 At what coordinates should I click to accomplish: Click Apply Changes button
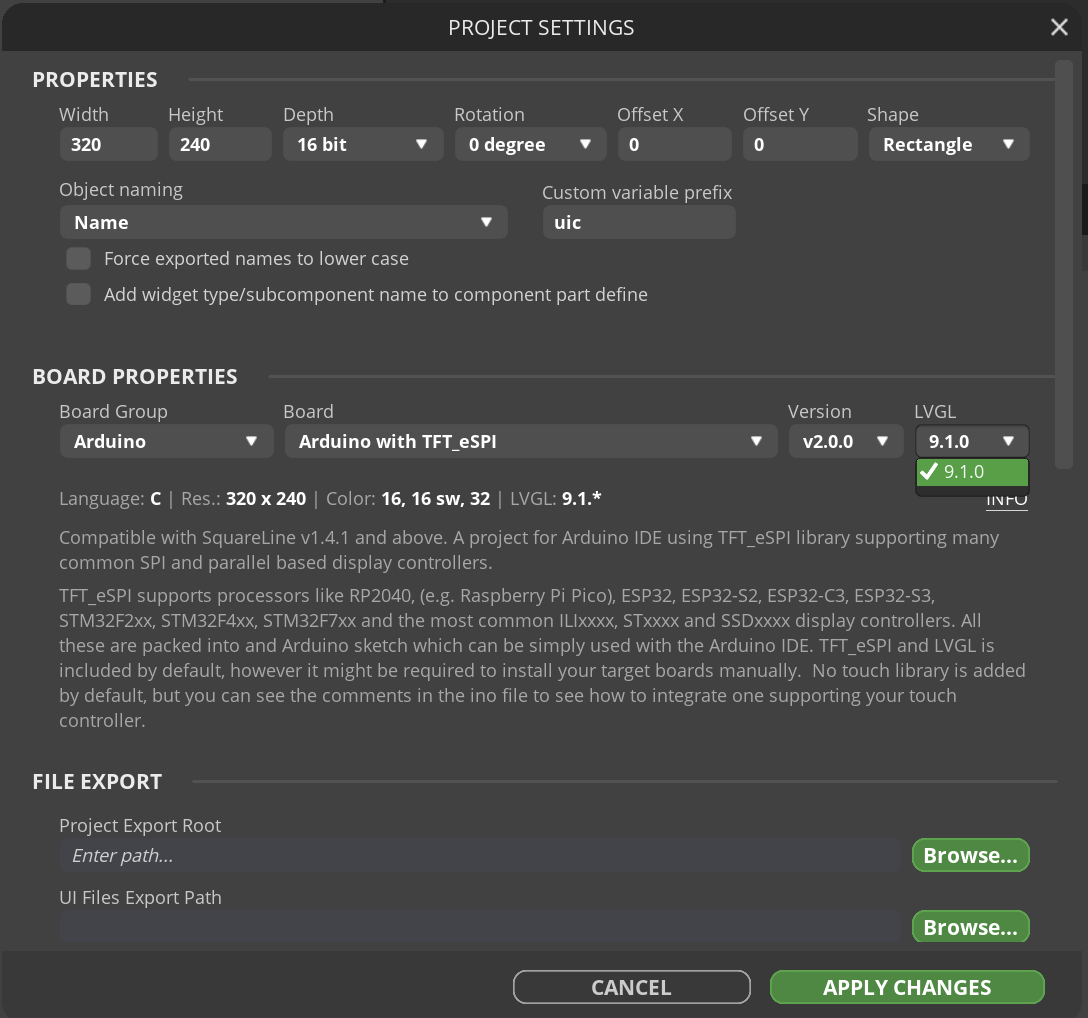click(906, 988)
